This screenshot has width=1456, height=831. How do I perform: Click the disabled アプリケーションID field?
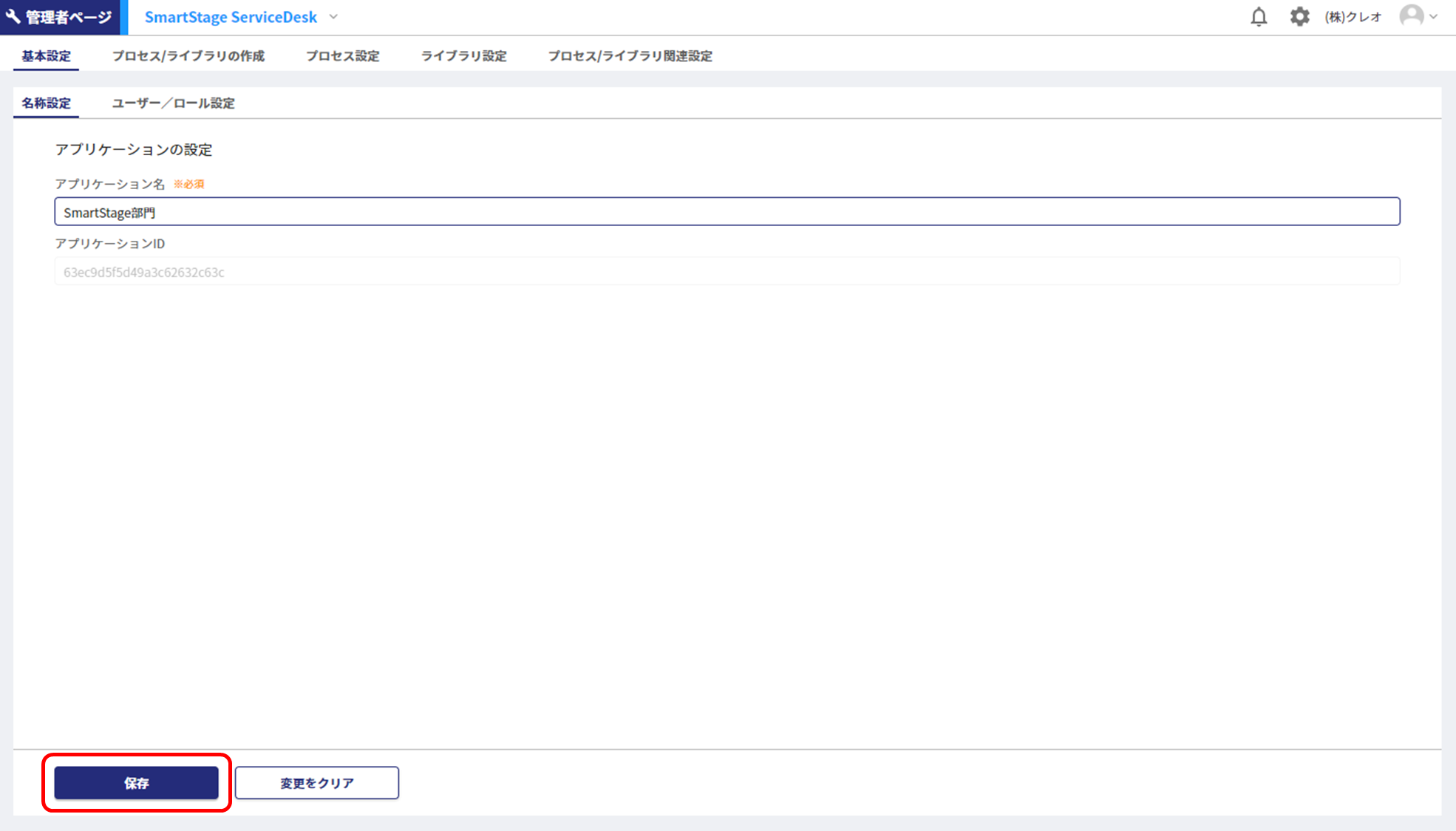pos(727,272)
